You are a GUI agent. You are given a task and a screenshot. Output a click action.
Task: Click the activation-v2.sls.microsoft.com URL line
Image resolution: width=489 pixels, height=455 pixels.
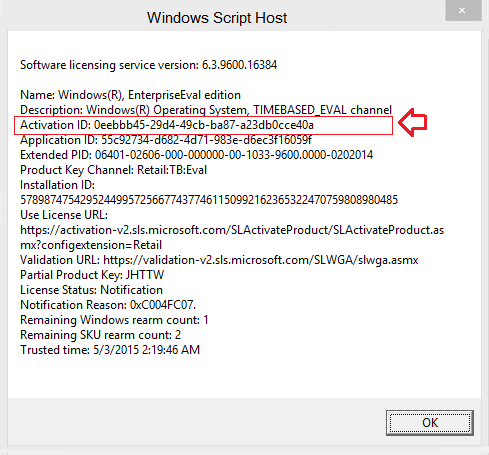(232, 230)
